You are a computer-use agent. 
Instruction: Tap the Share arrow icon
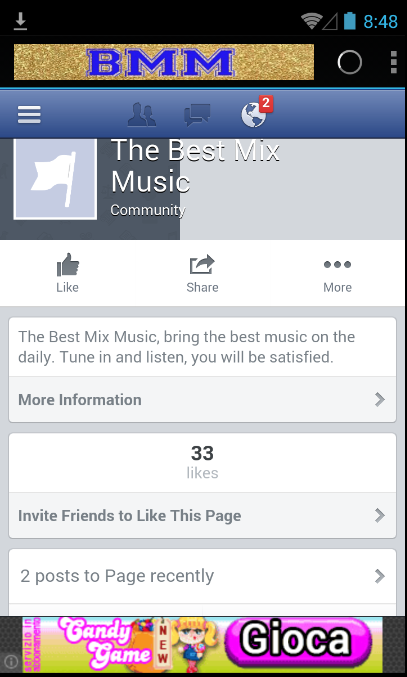click(x=202, y=265)
